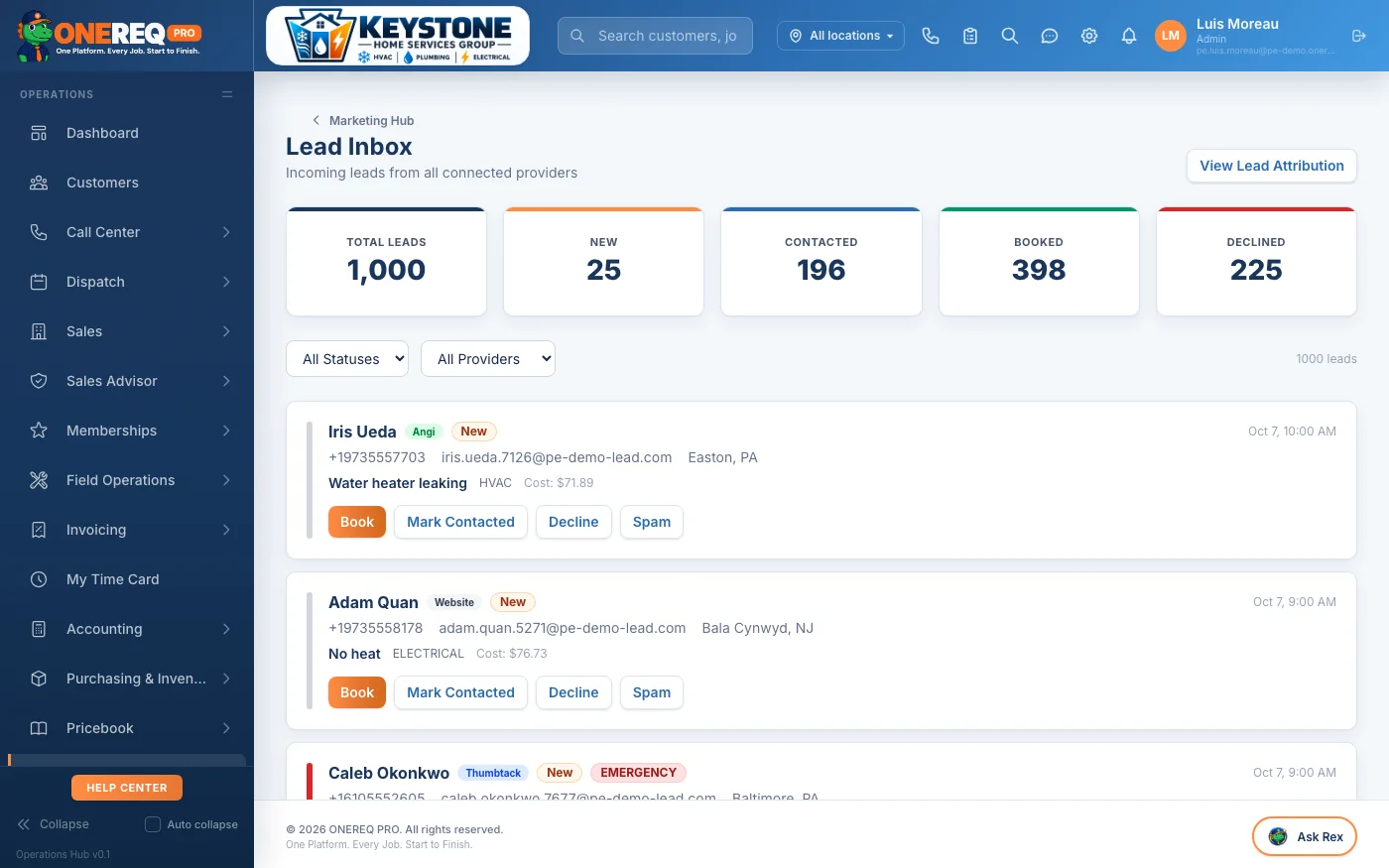Click the Dashboard sidebar icon

click(x=39, y=133)
